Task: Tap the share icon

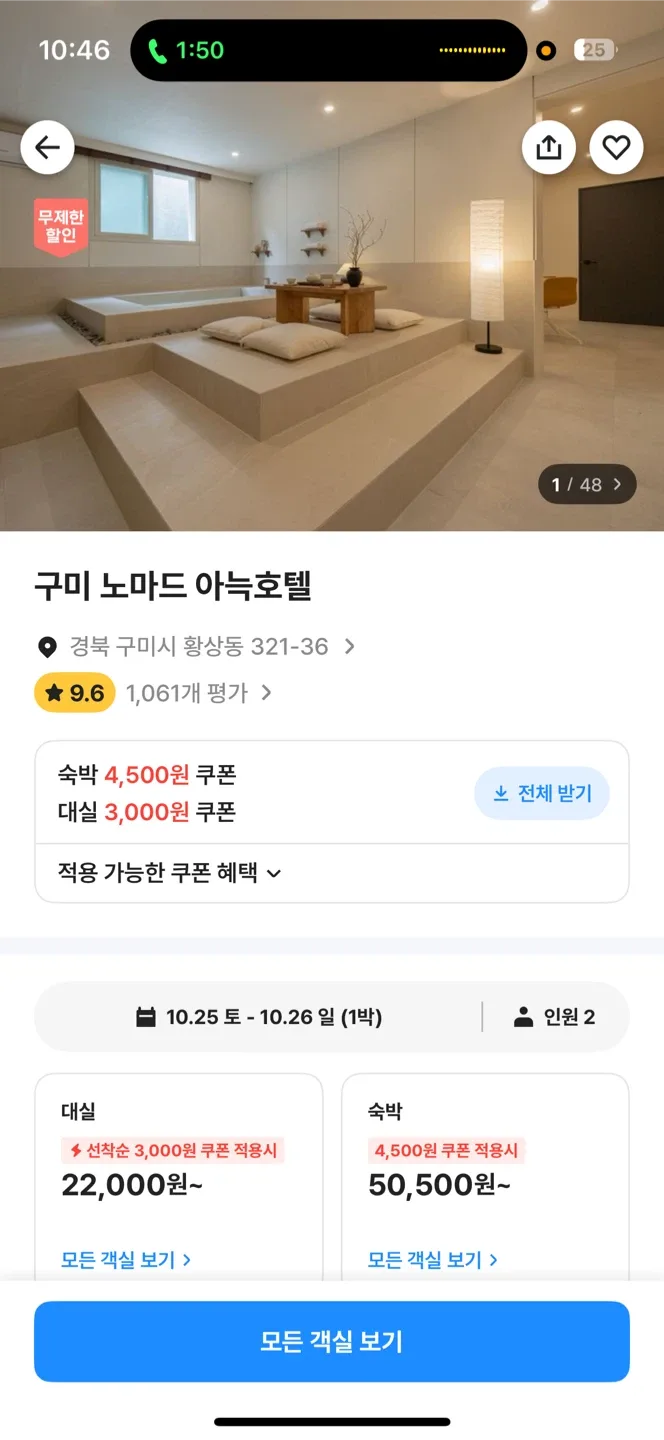Action: click(548, 148)
